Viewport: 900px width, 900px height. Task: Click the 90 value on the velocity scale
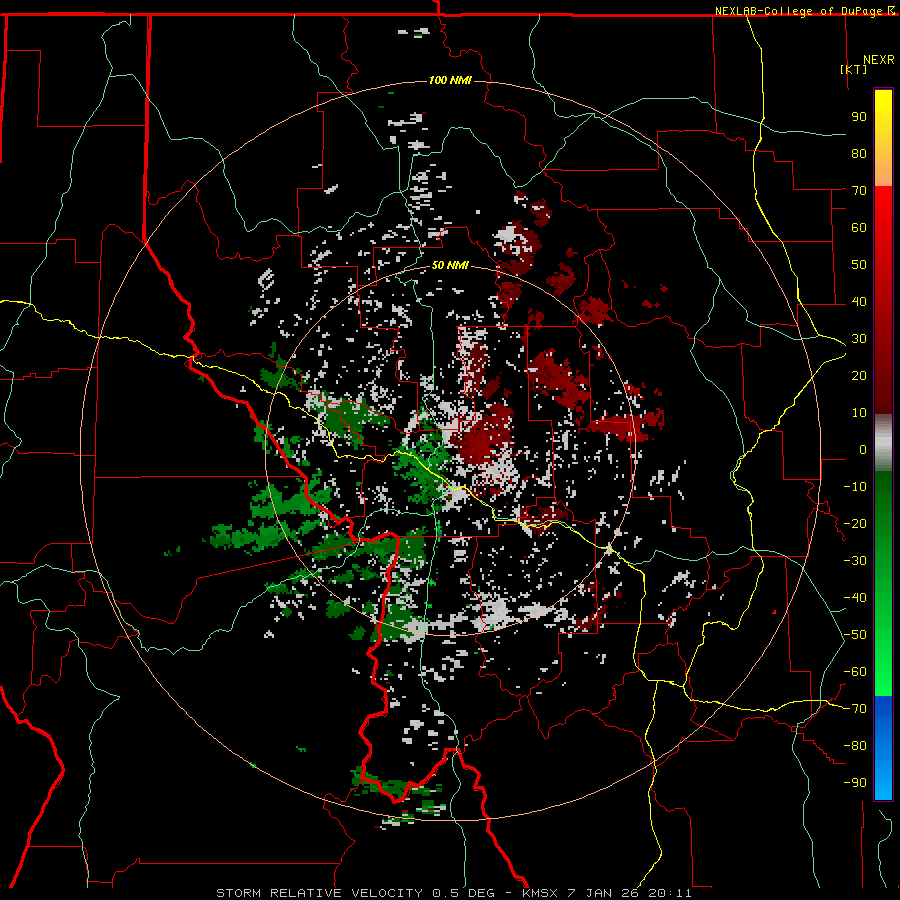(x=859, y=117)
